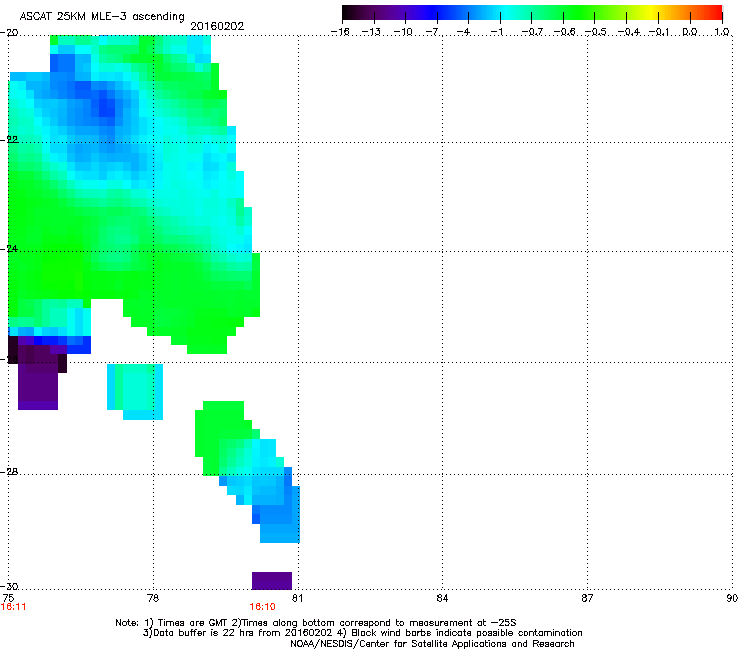Screen dimensions: 740x650
Task: Click the "-0.7" label on the color scale
Action: click(x=532, y=32)
